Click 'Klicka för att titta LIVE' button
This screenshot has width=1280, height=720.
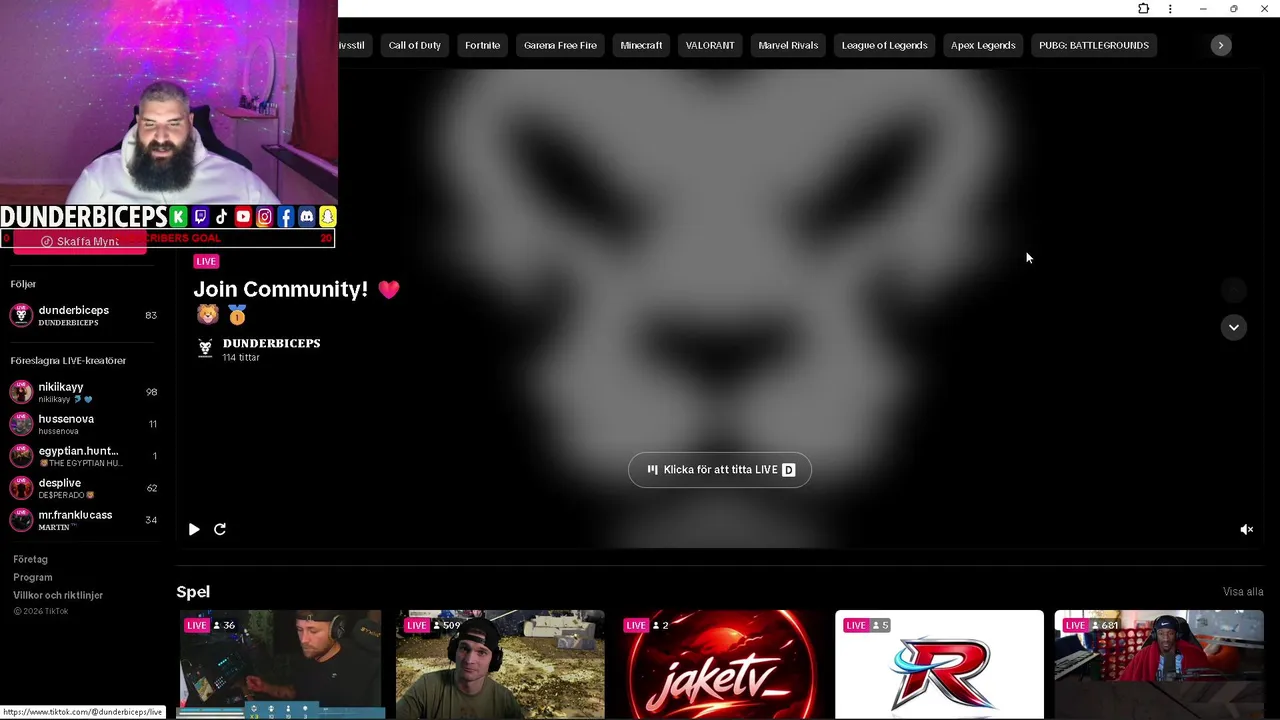pos(720,470)
